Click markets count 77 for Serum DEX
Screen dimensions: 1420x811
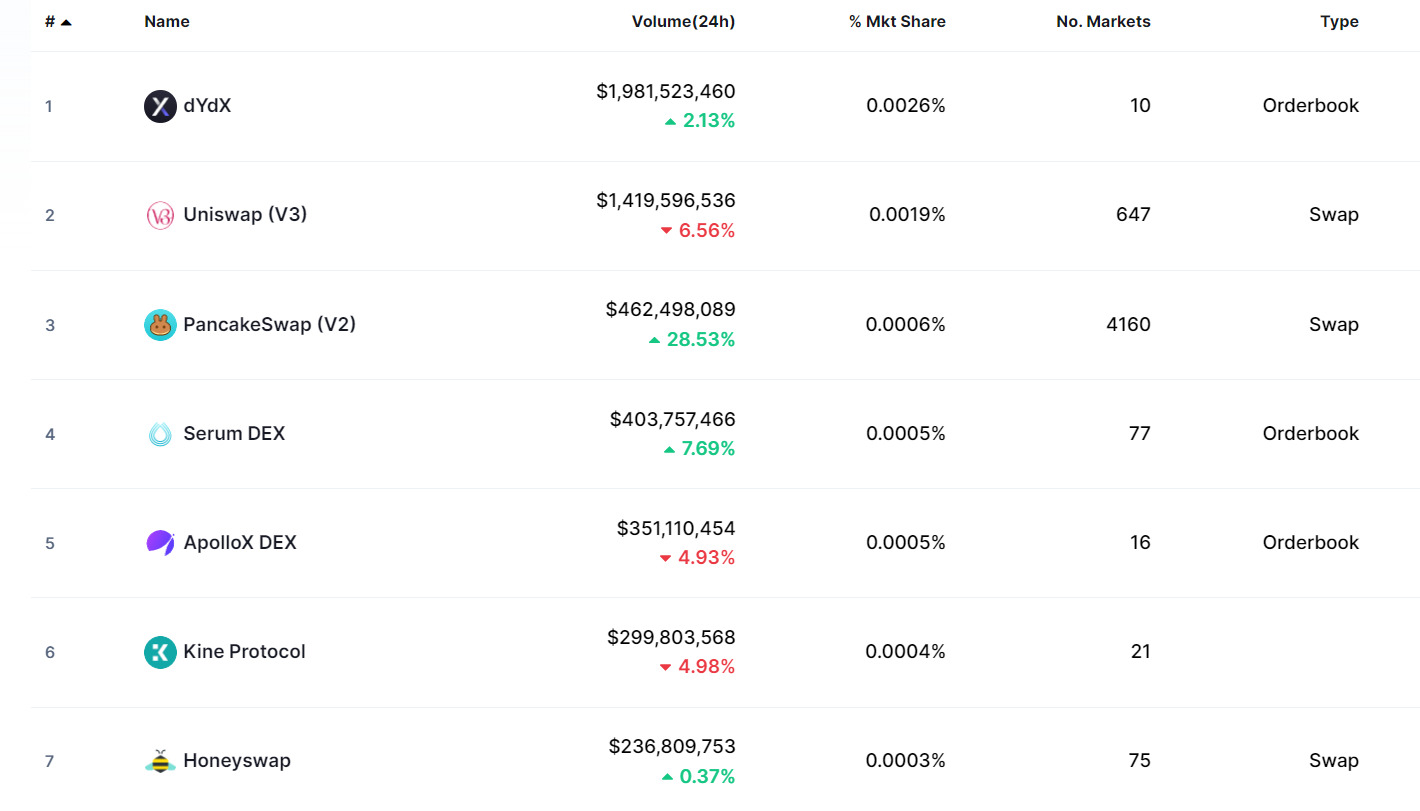pos(1139,433)
